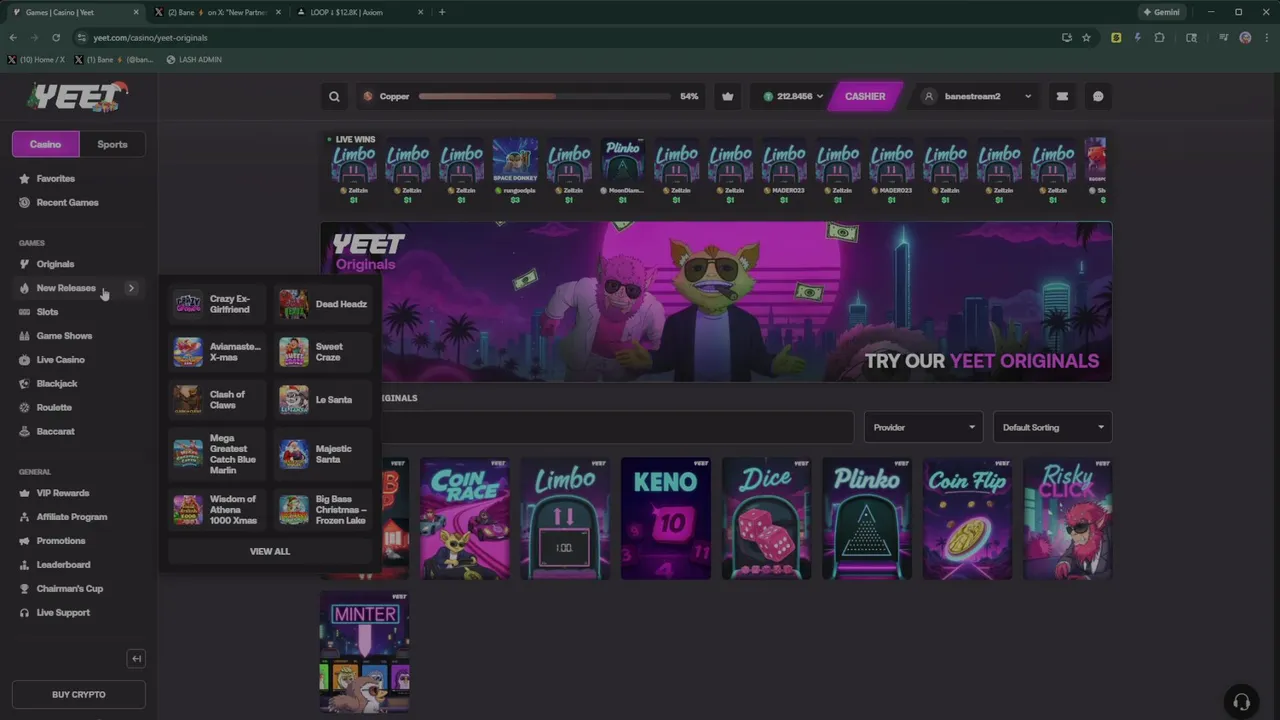Image resolution: width=1280 pixels, height=720 pixels.
Task: Switch to the Sports tab
Action: (x=112, y=144)
